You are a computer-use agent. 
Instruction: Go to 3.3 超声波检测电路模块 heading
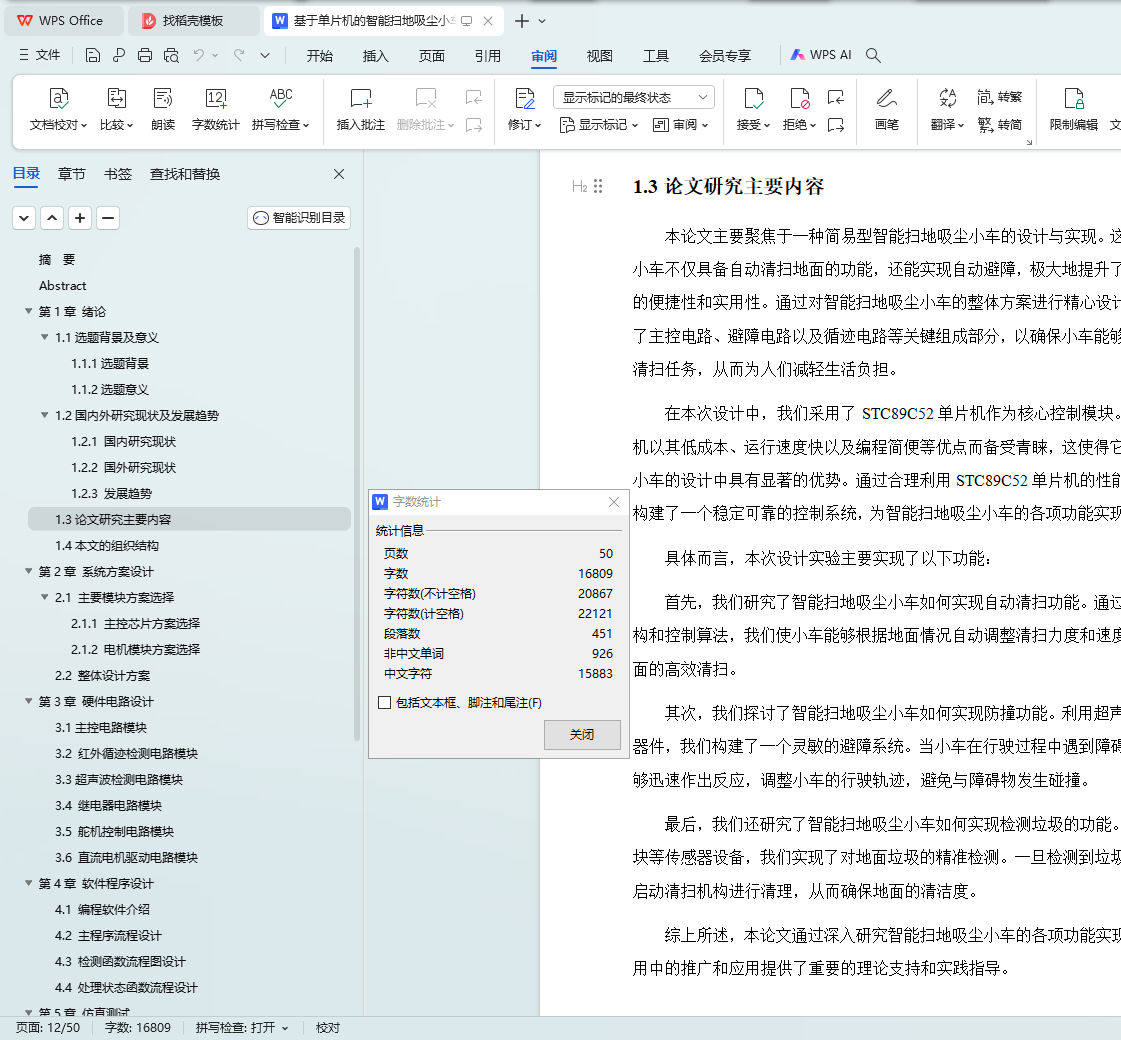119,779
